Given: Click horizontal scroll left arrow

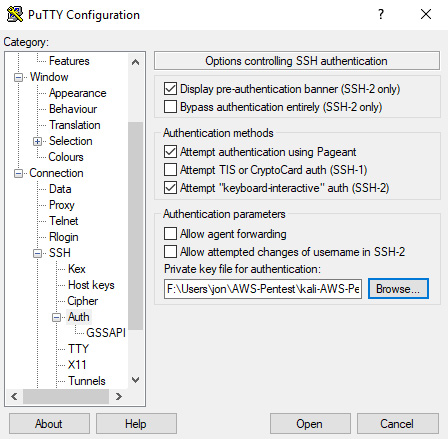Looking at the screenshot, I should pos(14,396).
